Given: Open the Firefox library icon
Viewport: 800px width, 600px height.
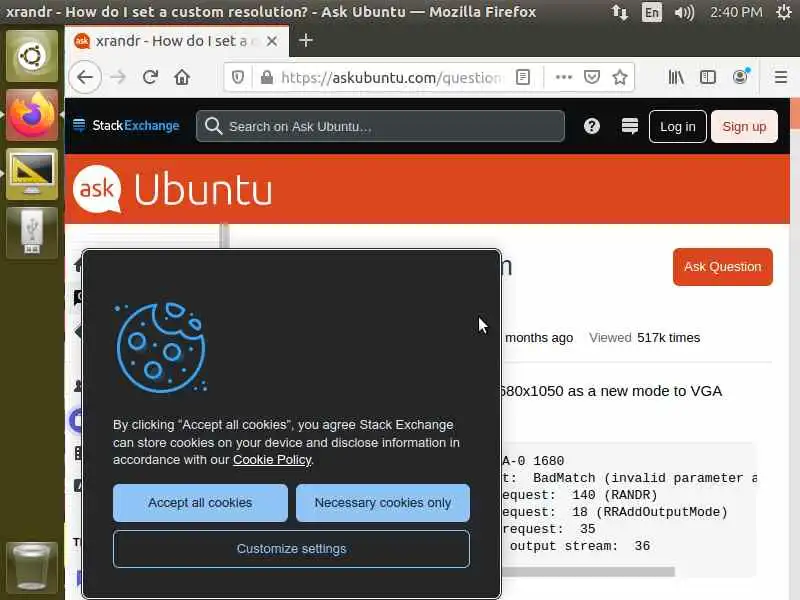Looking at the screenshot, I should point(676,77).
